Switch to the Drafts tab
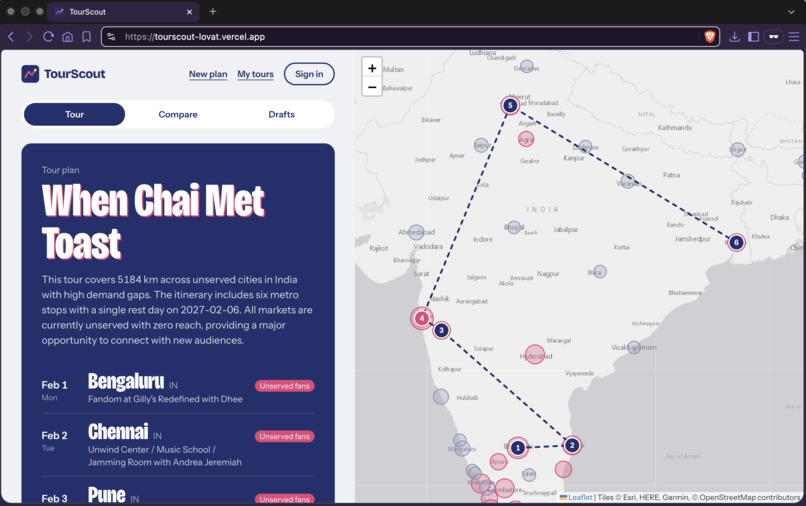The height and width of the screenshot is (506, 806). (282, 114)
